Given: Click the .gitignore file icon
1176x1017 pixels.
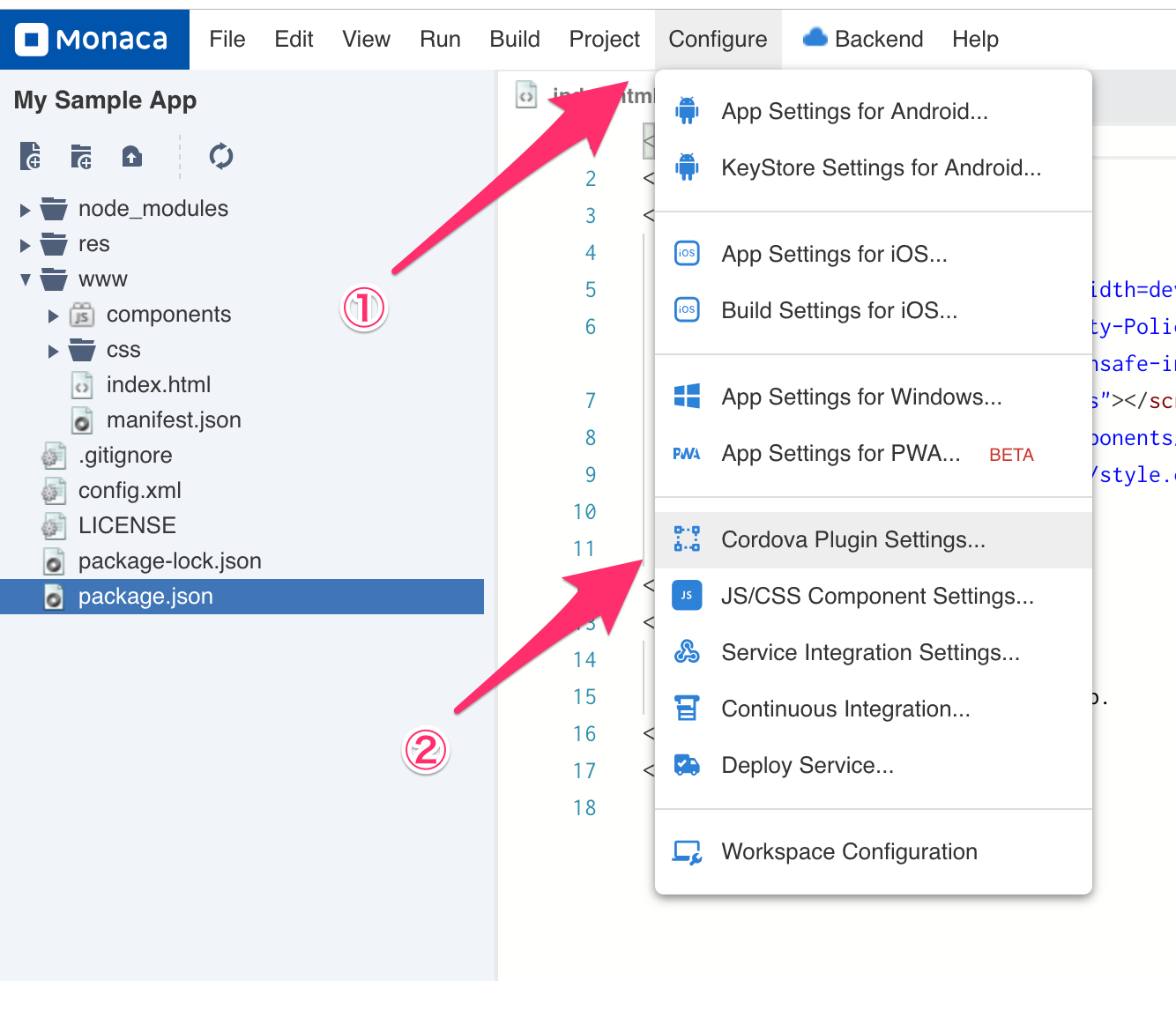Looking at the screenshot, I should [x=54, y=456].
